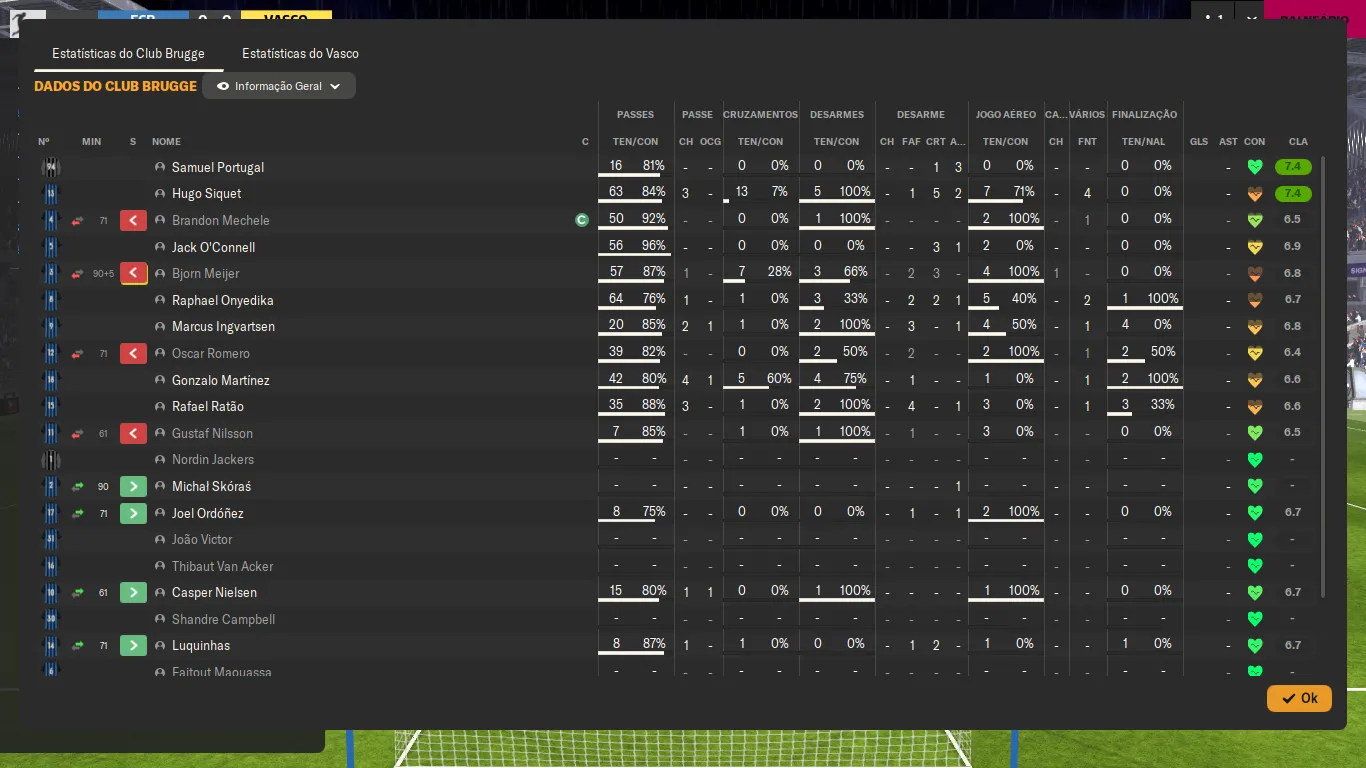The height and width of the screenshot is (768, 1366).
Task: Click Hugo Siquet's 13 crosses value
Action: pos(741,192)
